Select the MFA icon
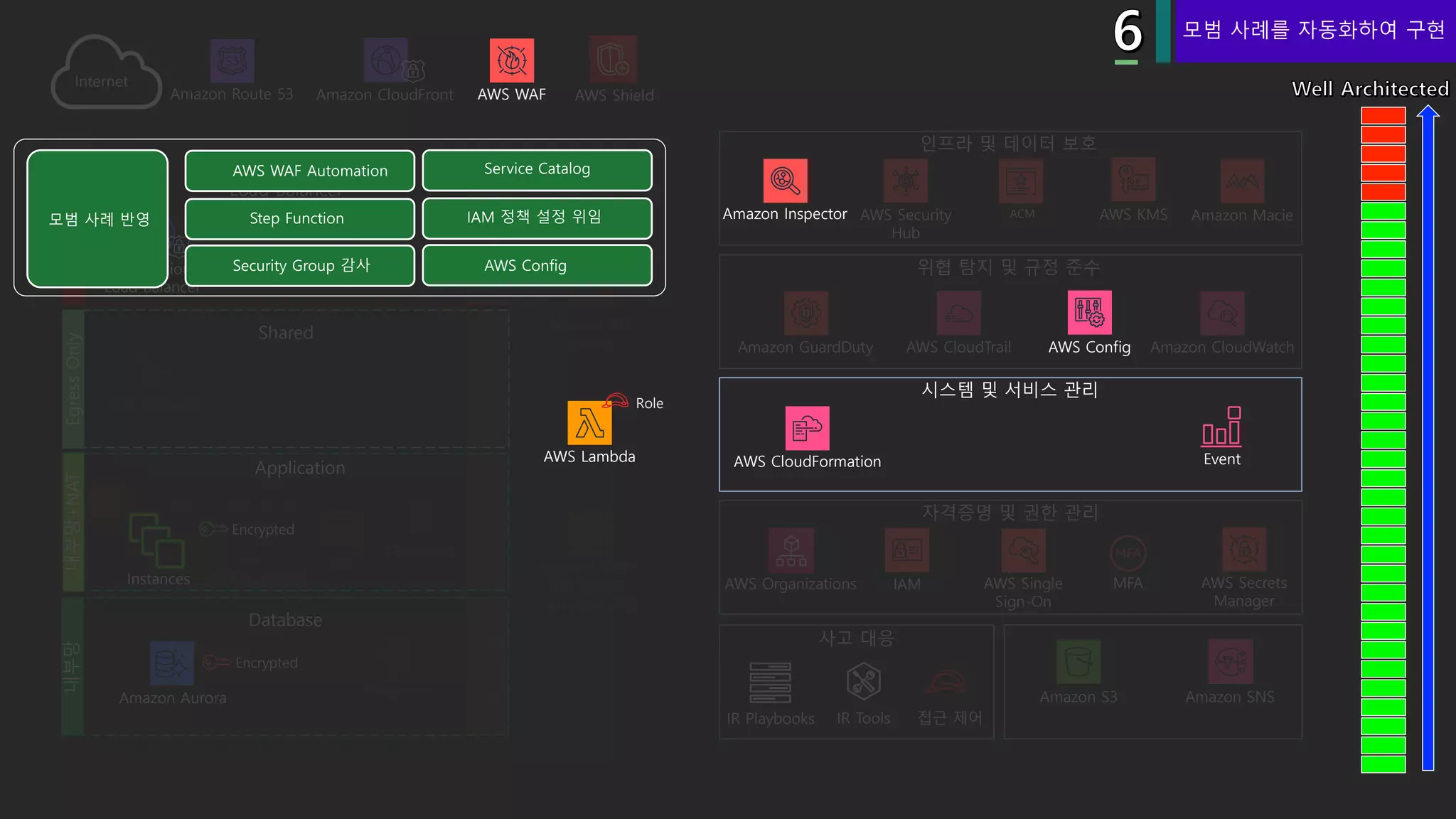Viewport: 1456px width, 819px height. click(1128, 553)
